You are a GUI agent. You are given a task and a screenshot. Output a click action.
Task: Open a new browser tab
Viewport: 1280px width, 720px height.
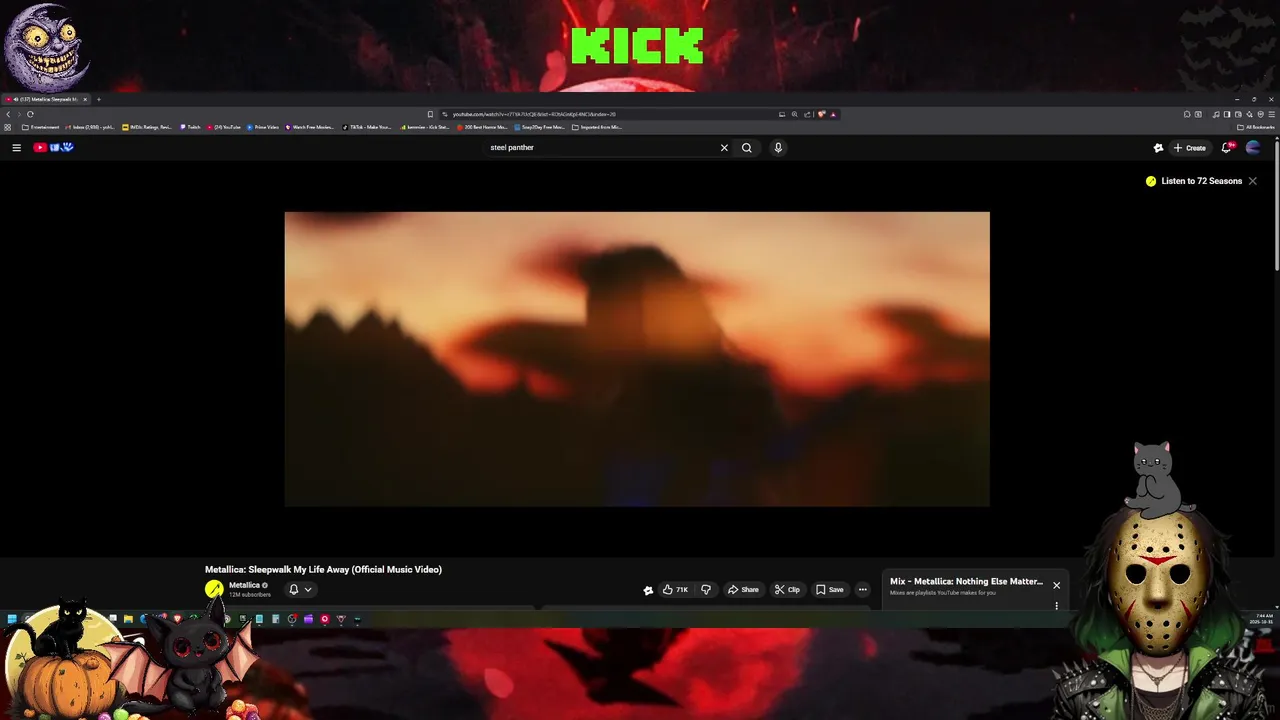98,99
